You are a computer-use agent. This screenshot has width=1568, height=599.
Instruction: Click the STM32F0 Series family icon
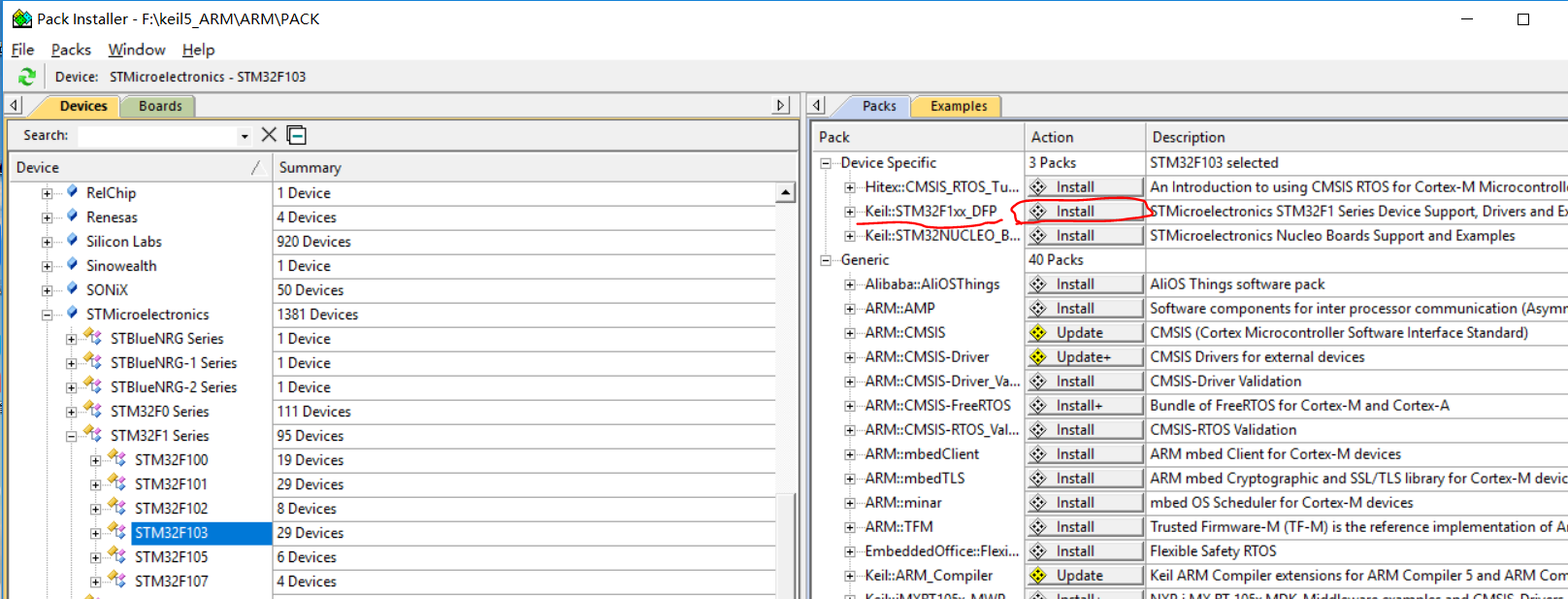[93, 411]
